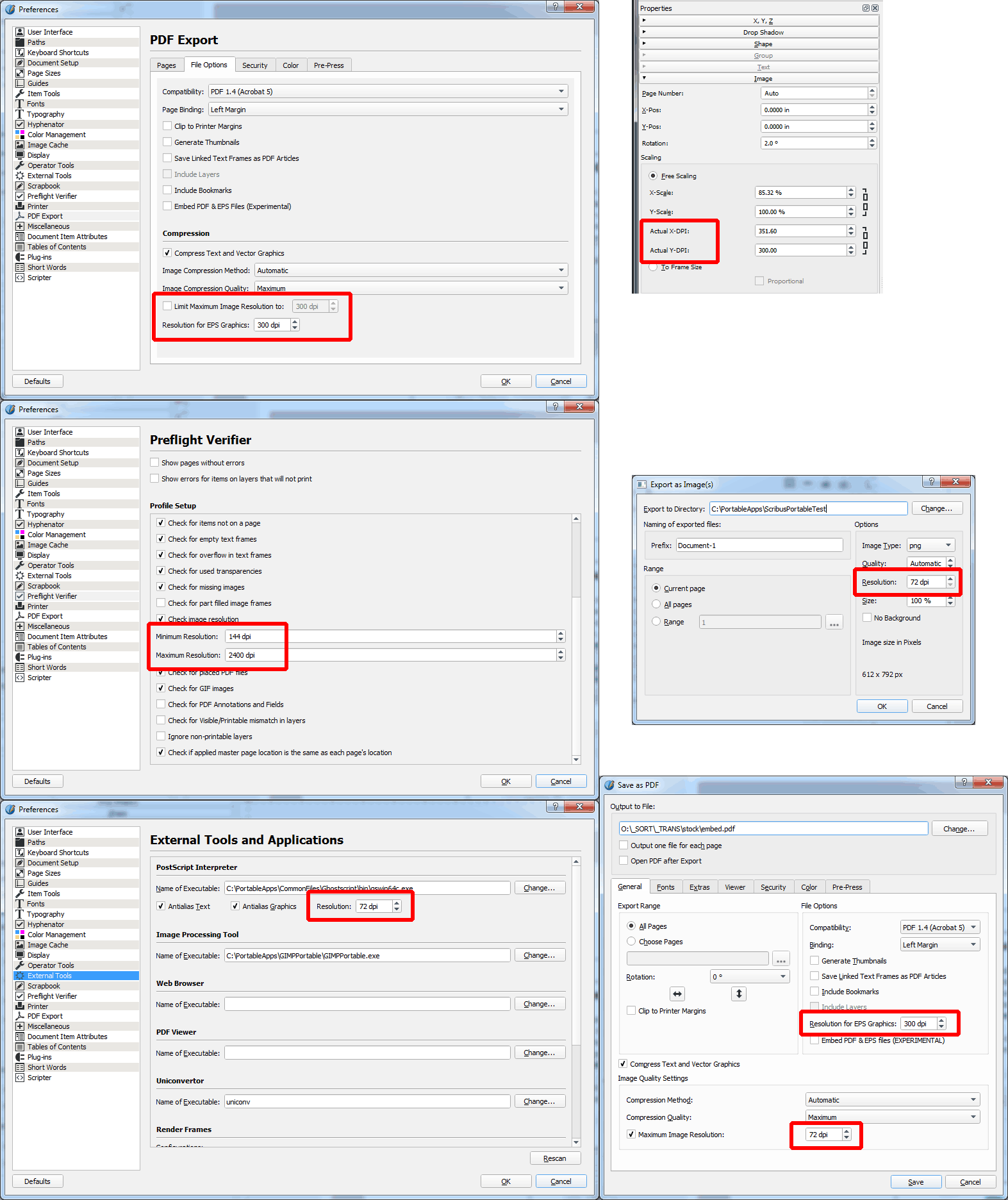The width and height of the screenshot is (1008, 1200).
Task: Click horizontal mirror icon in Save as PDF
Action: (x=677, y=994)
